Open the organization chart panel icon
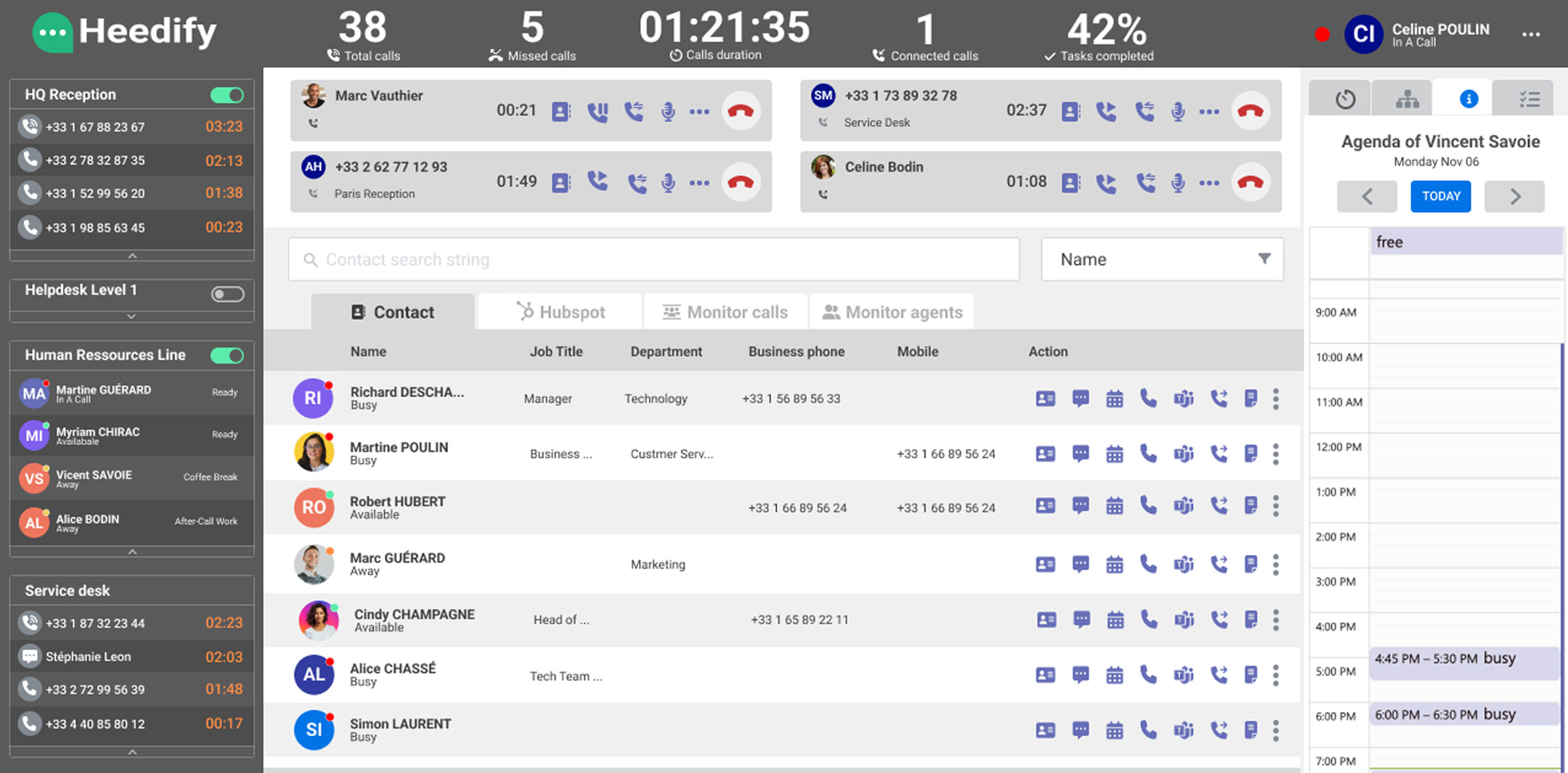The height and width of the screenshot is (773, 1568). click(x=1407, y=99)
